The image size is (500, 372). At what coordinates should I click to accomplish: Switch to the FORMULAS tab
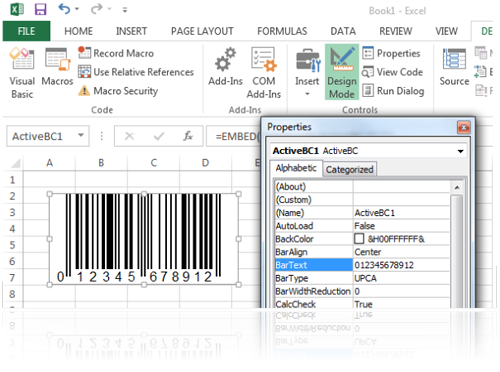[x=282, y=31]
